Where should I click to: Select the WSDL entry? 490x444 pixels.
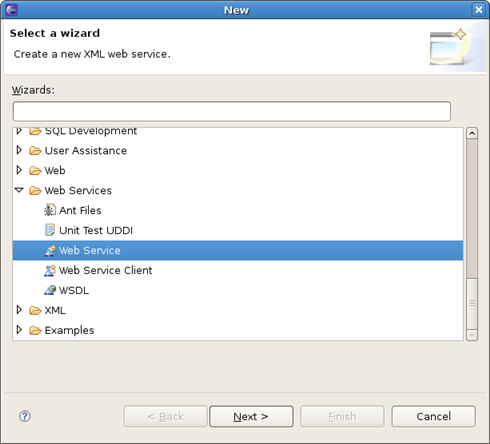[74, 291]
